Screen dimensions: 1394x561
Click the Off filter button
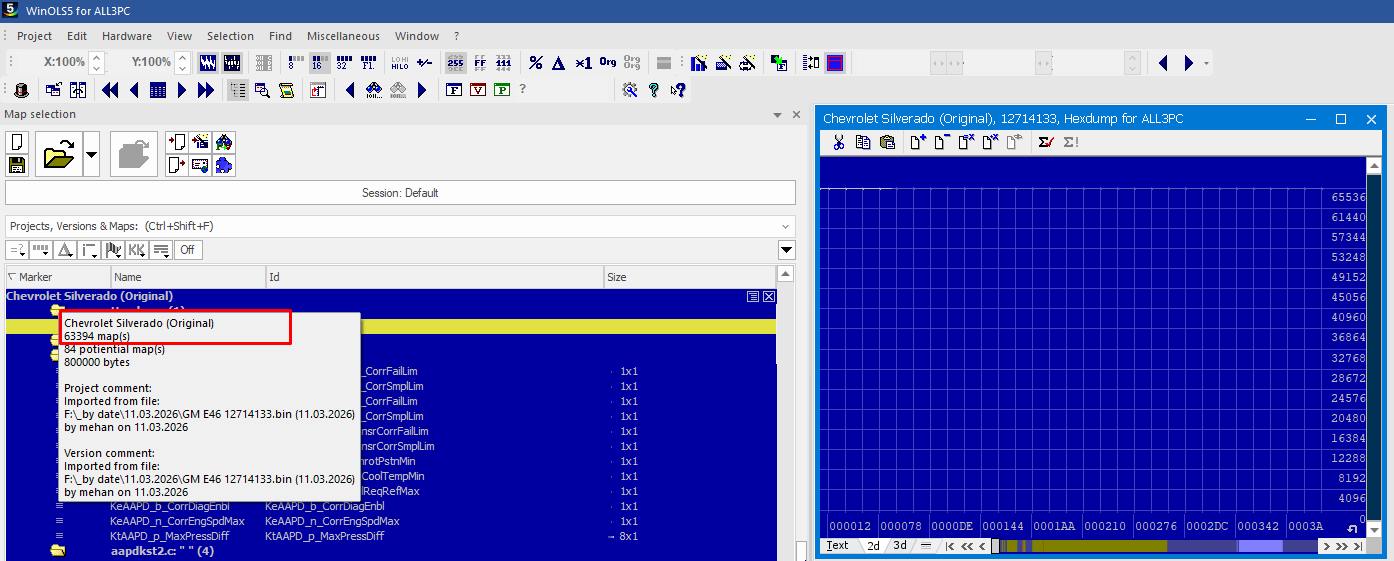186,250
